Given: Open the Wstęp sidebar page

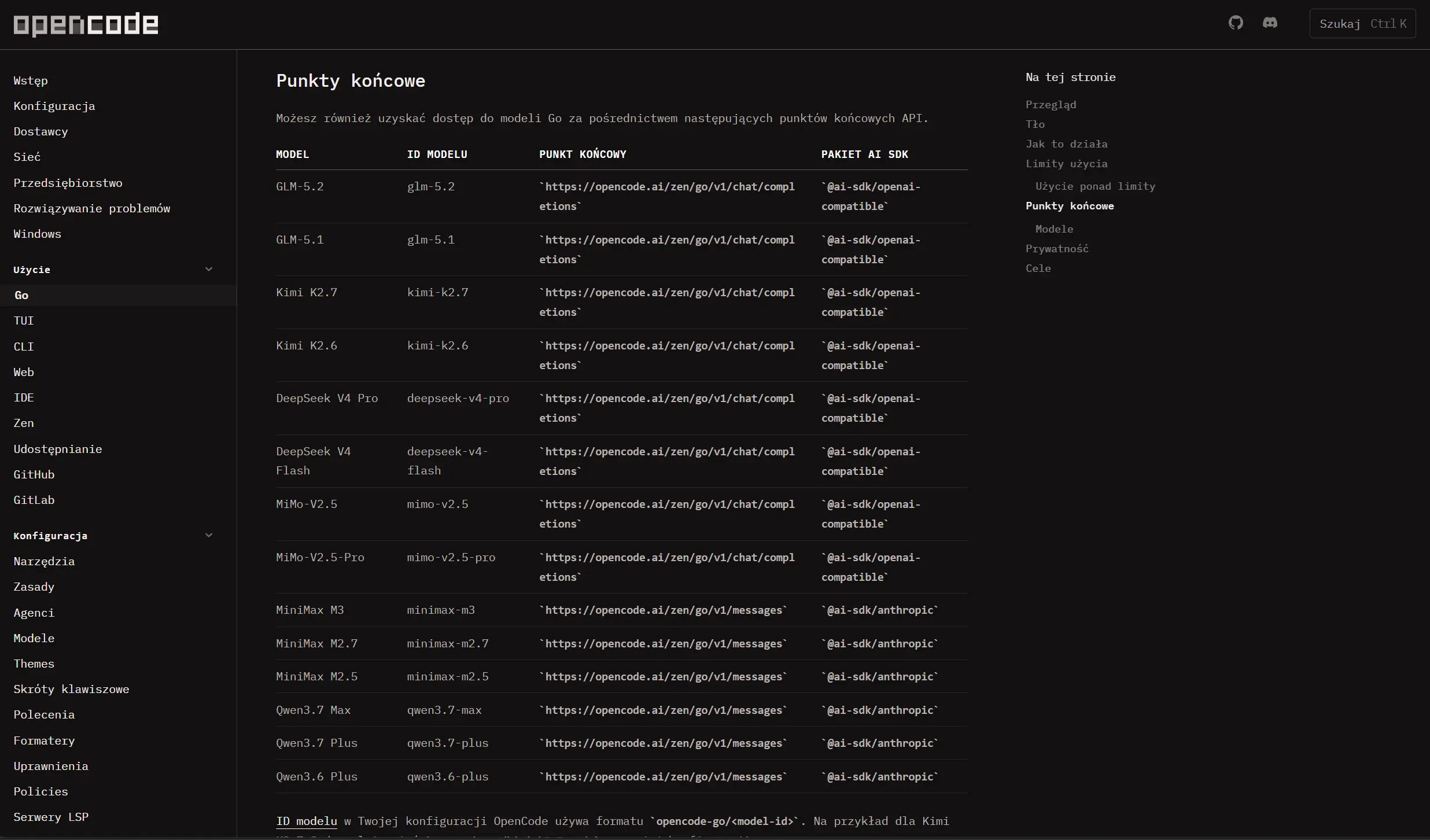Looking at the screenshot, I should [x=31, y=80].
